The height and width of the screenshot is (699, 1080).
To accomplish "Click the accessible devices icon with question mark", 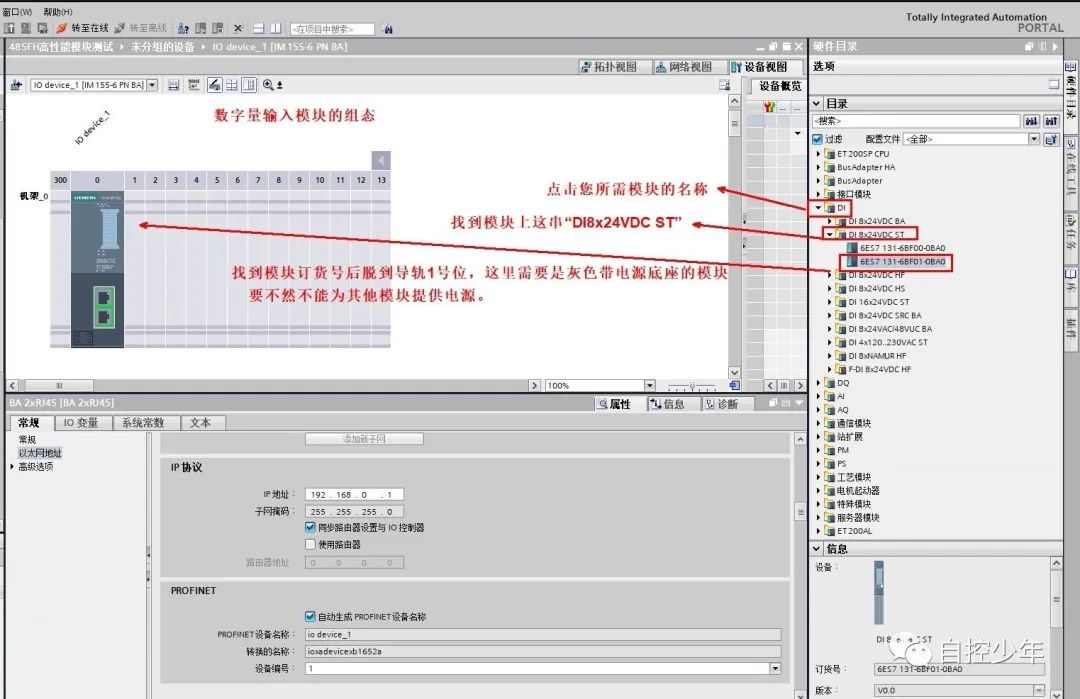I will click(183, 28).
